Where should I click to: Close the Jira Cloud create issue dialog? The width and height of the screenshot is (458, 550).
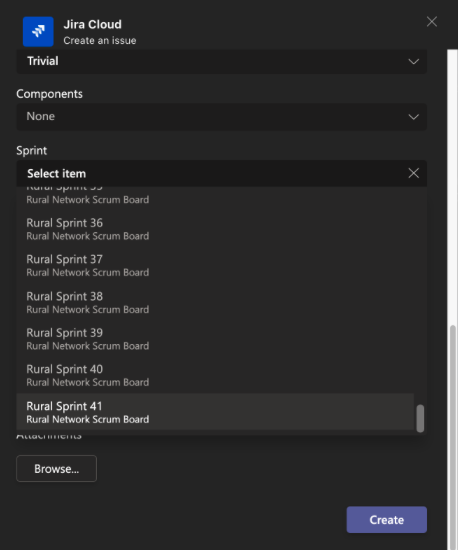432,22
